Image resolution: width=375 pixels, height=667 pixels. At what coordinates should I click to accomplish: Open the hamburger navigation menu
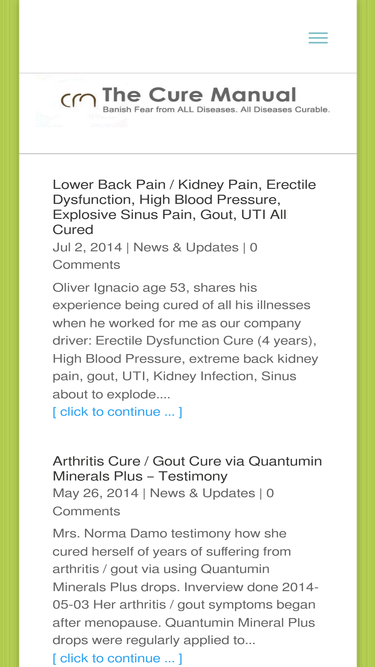pos(318,38)
